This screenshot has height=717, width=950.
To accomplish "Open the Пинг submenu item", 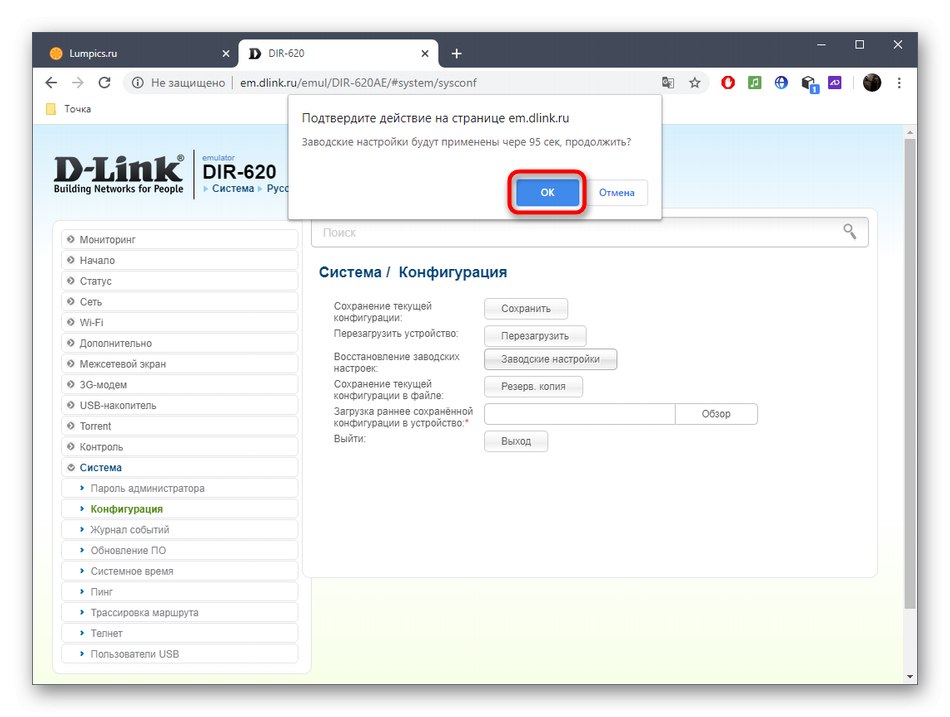I will (179, 592).
